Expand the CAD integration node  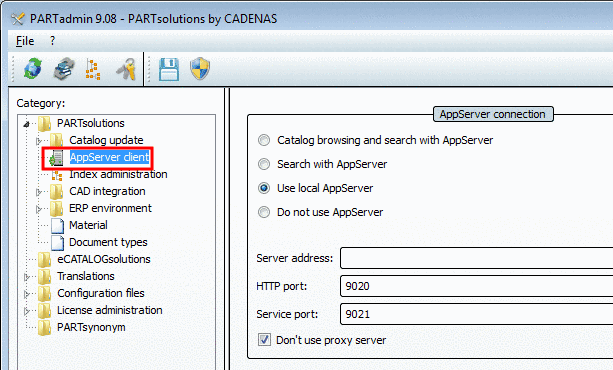click(38, 192)
